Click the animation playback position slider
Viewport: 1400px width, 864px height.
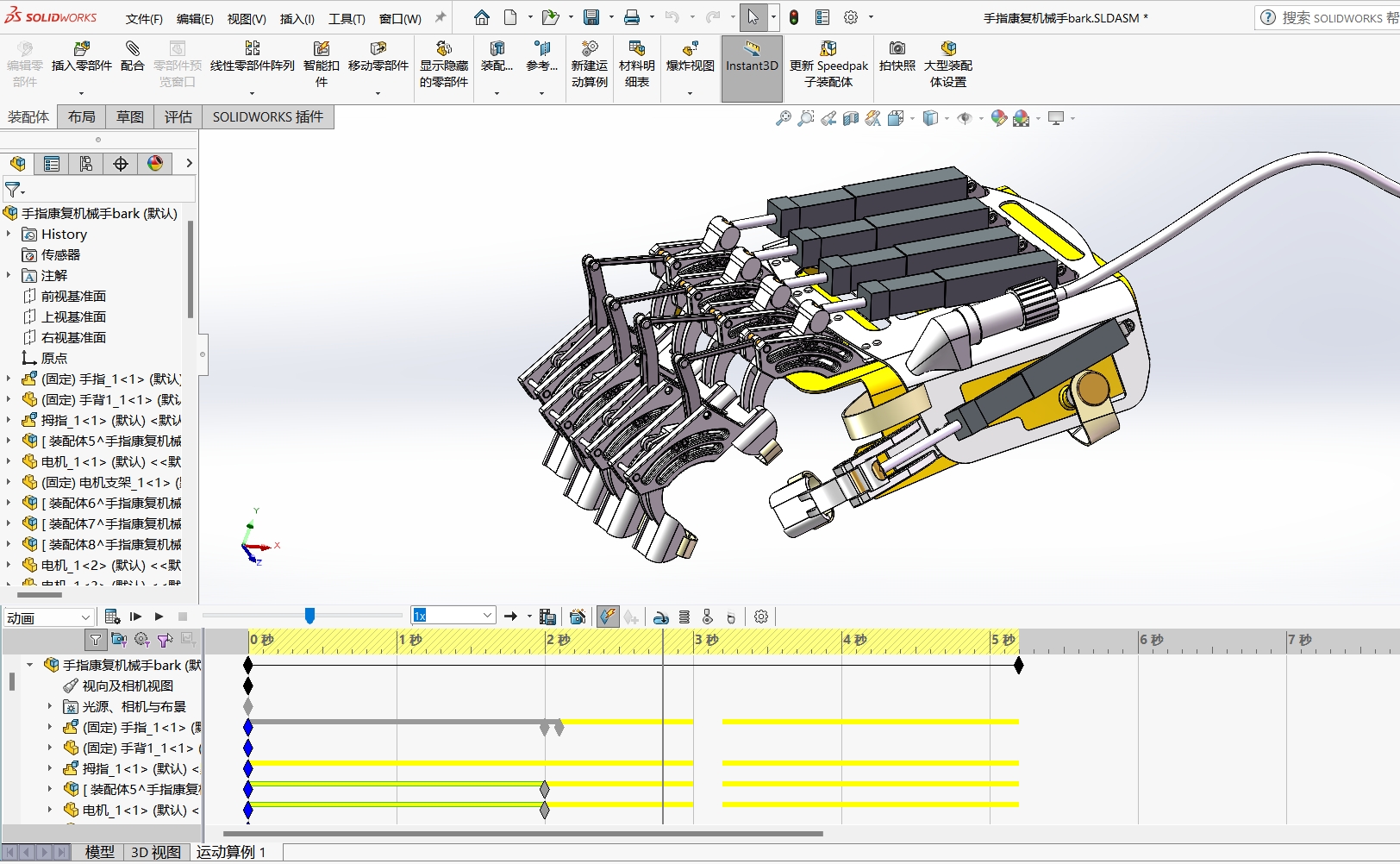coord(309,615)
